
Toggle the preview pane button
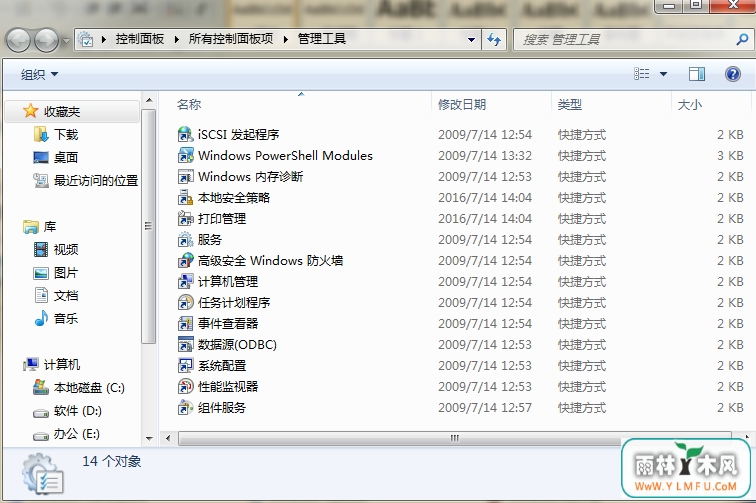point(697,74)
